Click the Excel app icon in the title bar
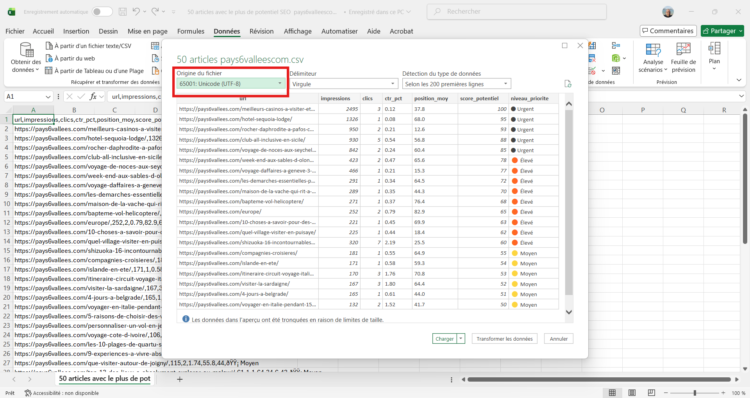This screenshot has height=398, width=750. [11, 12]
